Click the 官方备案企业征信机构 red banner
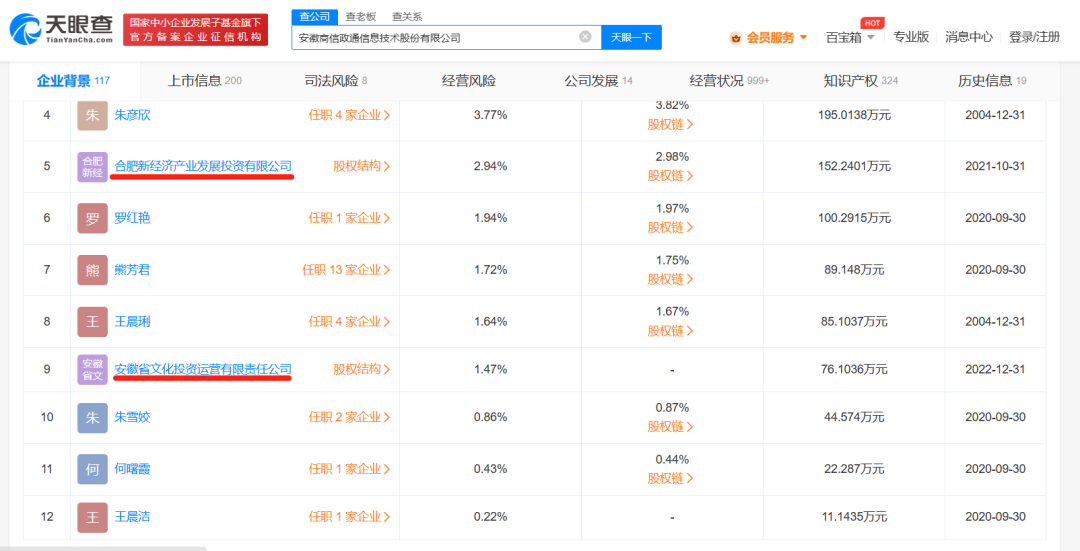Image resolution: width=1080 pixels, height=551 pixels. coord(196,30)
